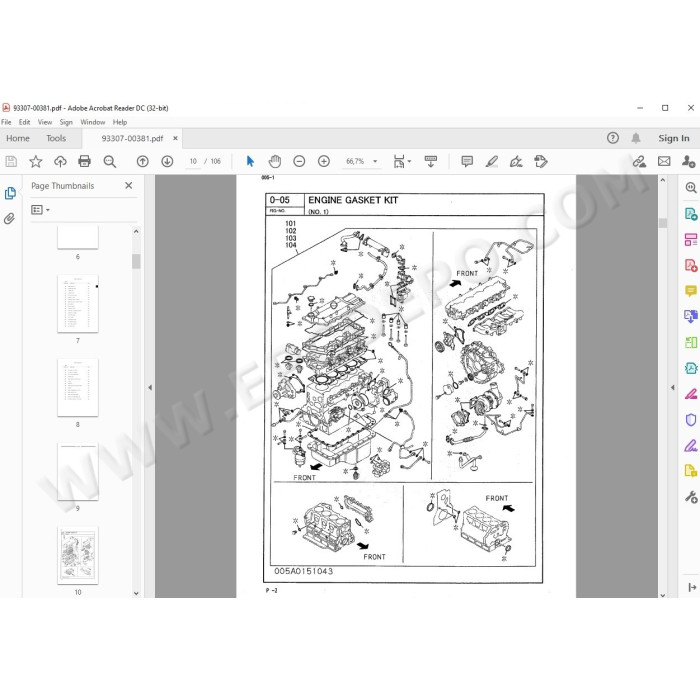
Task: Close the 93307-00381.pdf tab
Action: (x=175, y=138)
